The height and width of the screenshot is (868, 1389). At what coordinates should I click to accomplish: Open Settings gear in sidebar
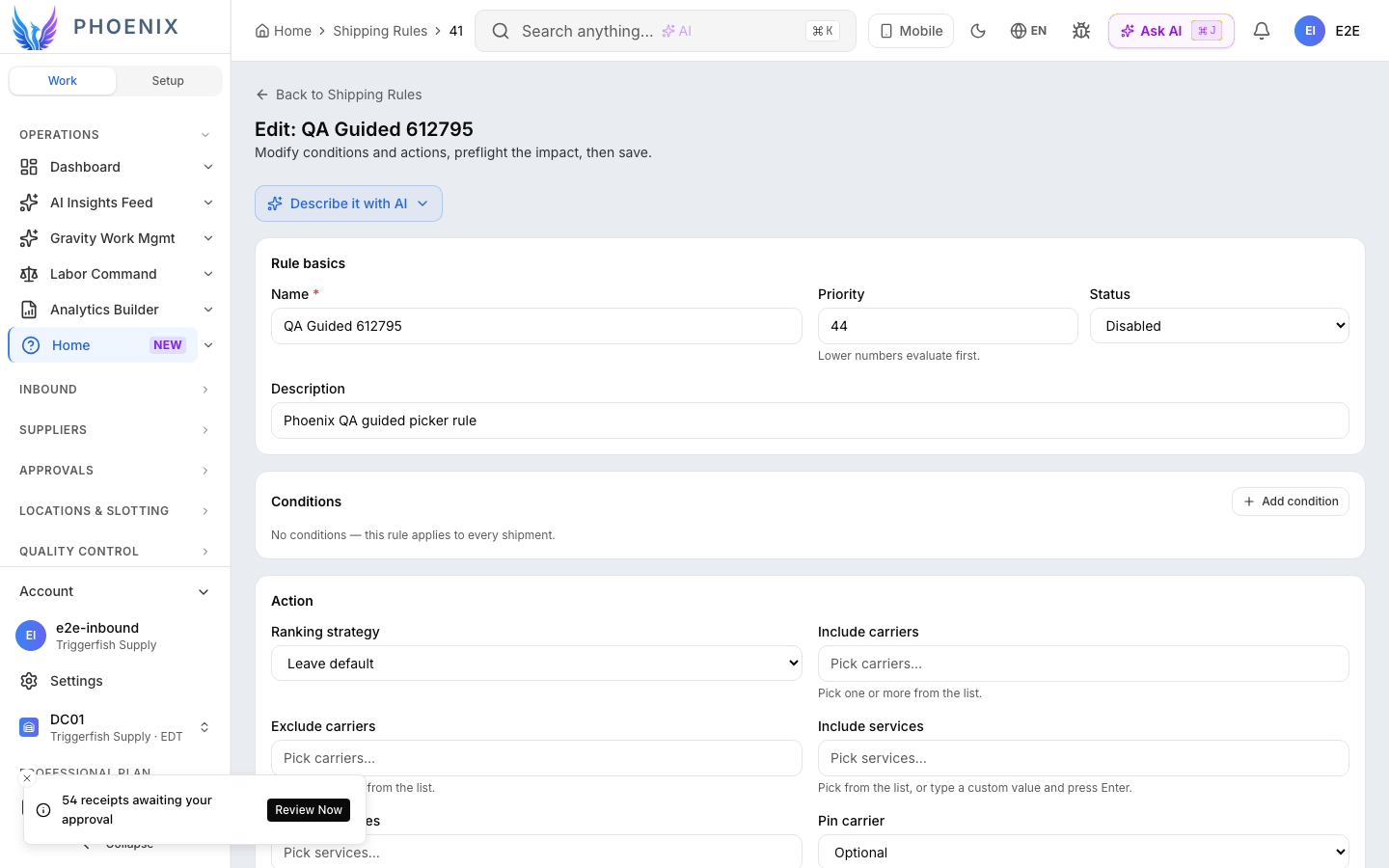[29, 681]
